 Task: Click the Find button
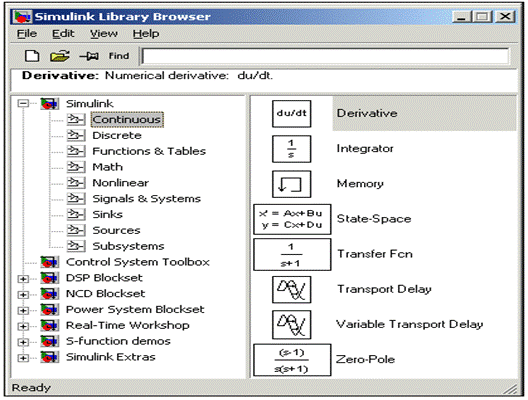[x=119, y=56]
